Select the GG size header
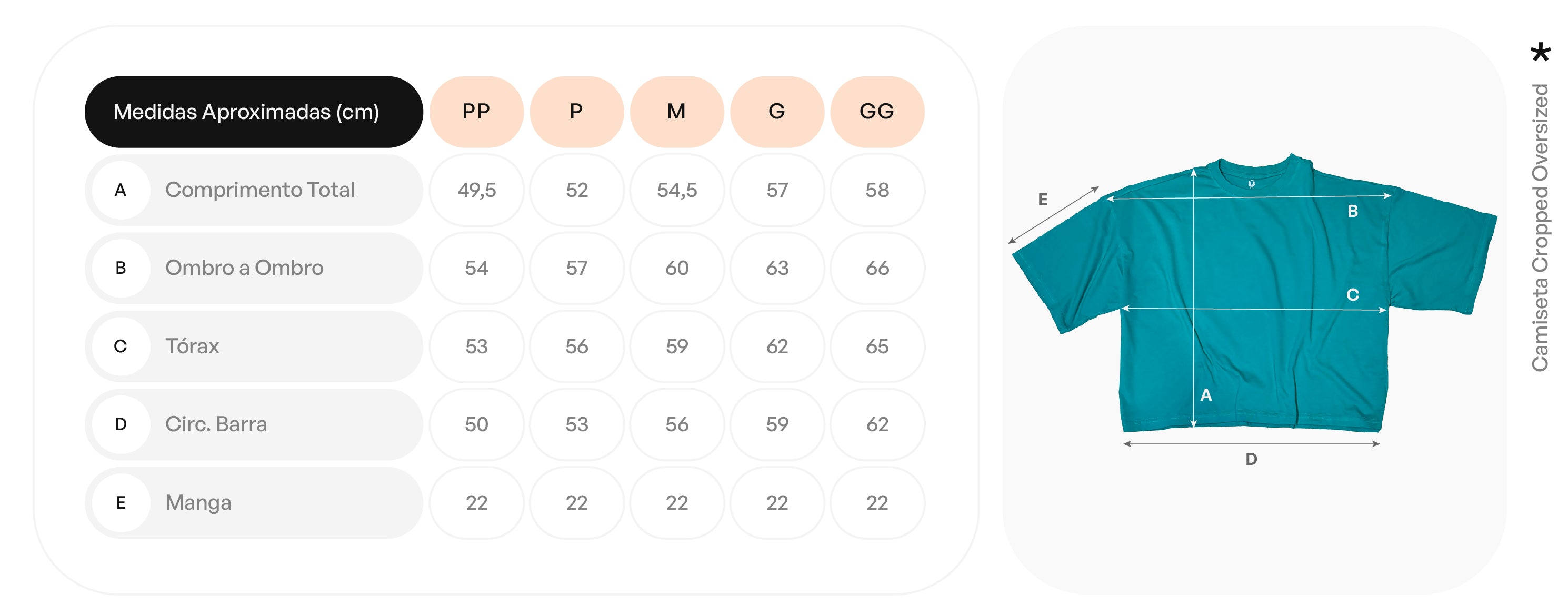Screen dimensions: 1568x614 [x=876, y=112]
